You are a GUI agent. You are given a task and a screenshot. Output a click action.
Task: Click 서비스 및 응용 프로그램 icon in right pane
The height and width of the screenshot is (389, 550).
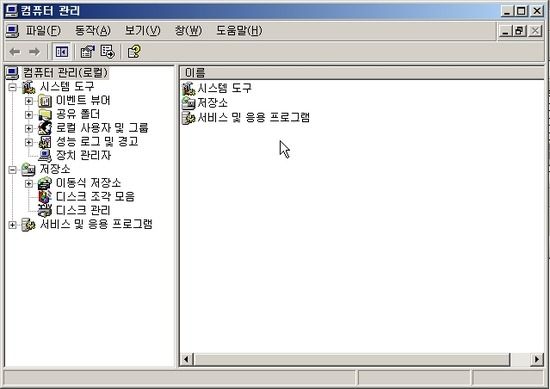[188, 118]
